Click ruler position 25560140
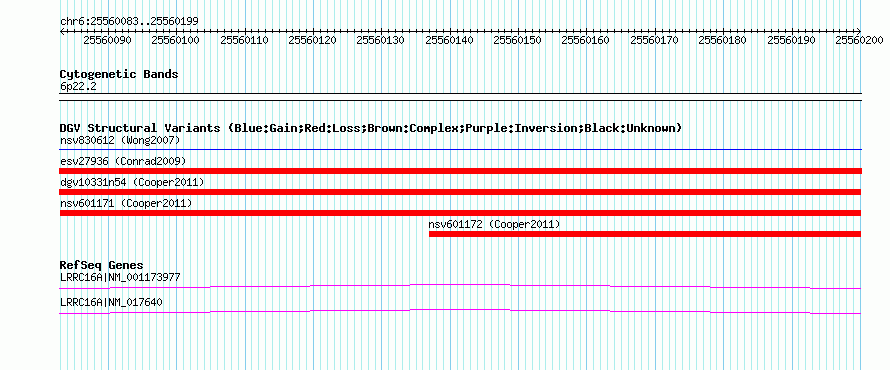Screen dimensions: 890x370 tap(448, 40)
